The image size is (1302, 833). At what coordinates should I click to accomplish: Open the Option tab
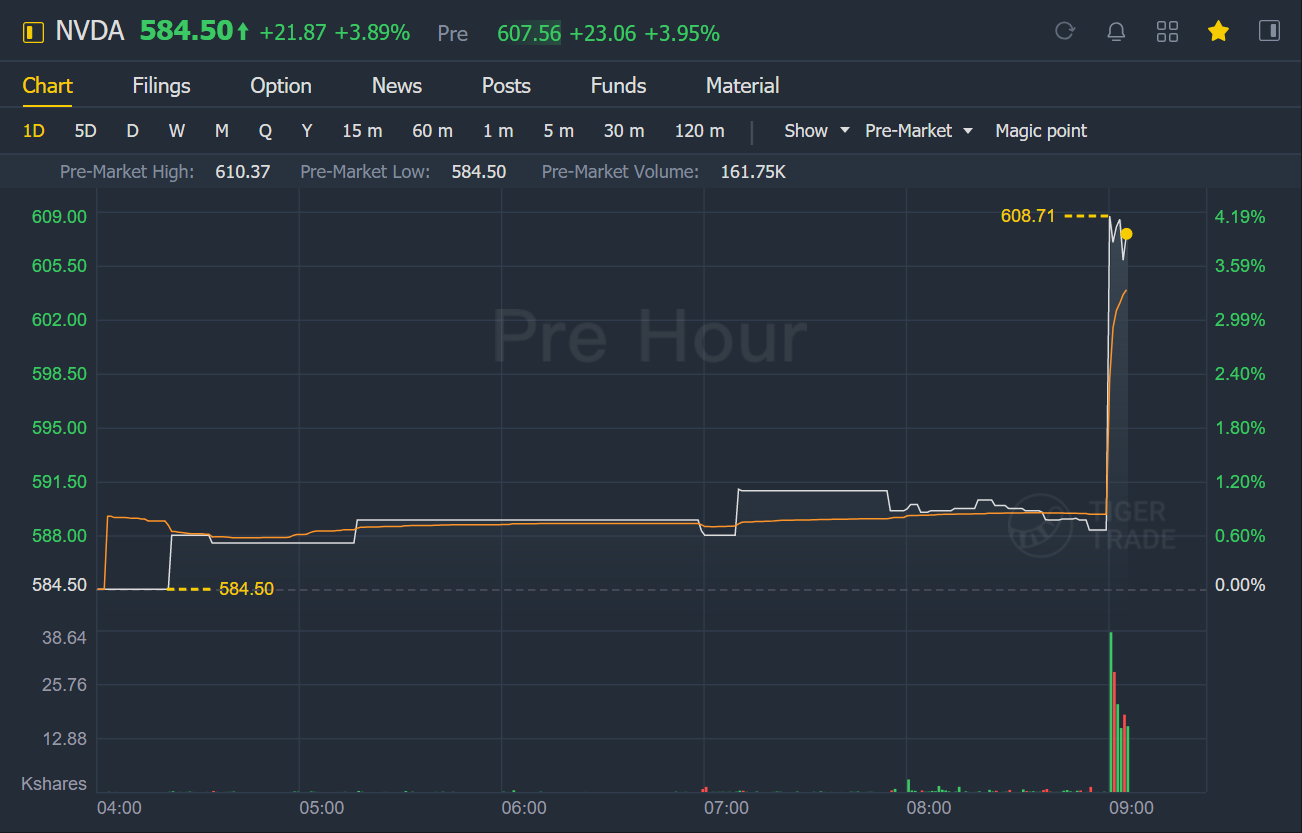281,86
